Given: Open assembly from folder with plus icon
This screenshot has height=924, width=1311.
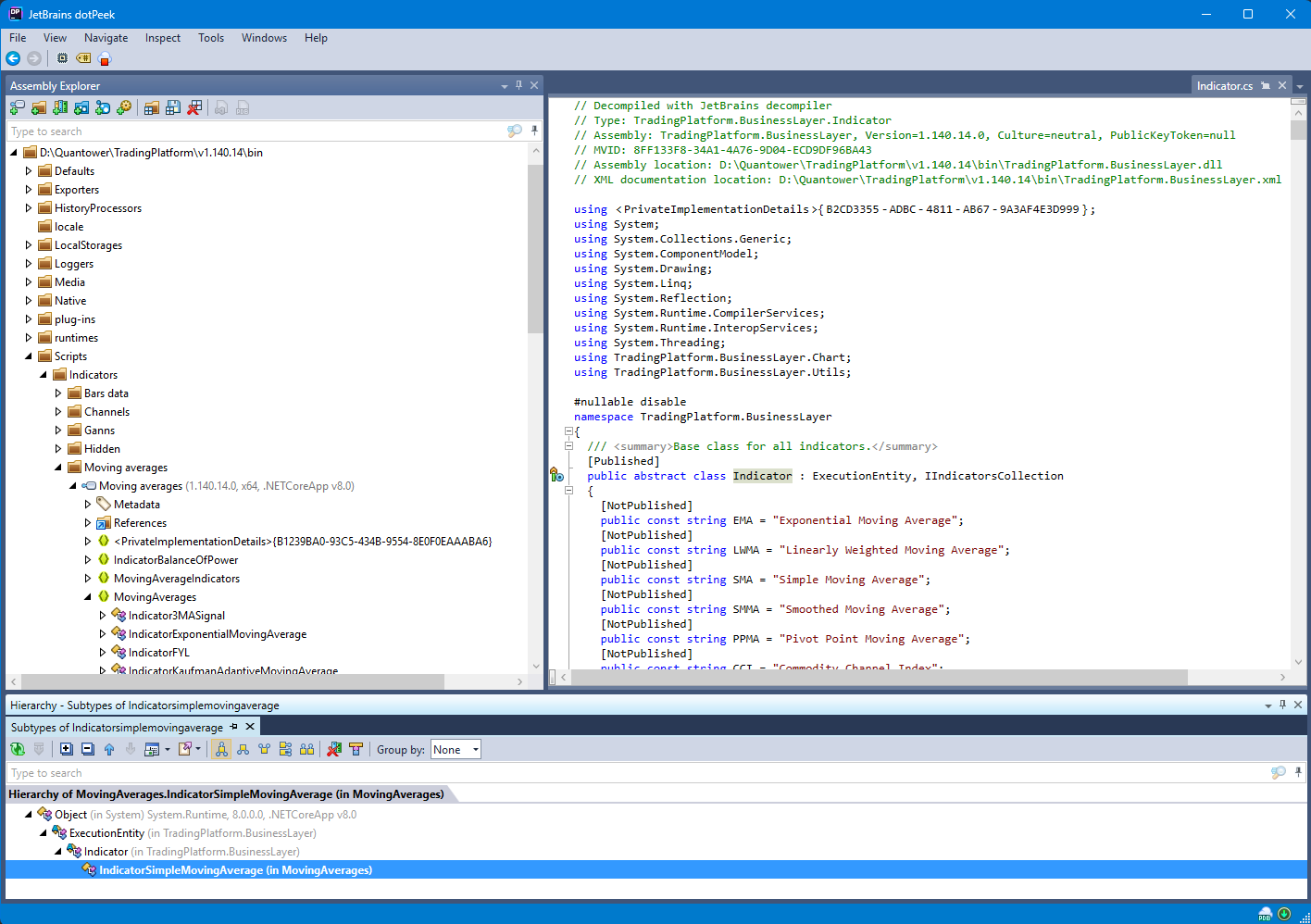Looking at the screenshot, I should point(38,108).
